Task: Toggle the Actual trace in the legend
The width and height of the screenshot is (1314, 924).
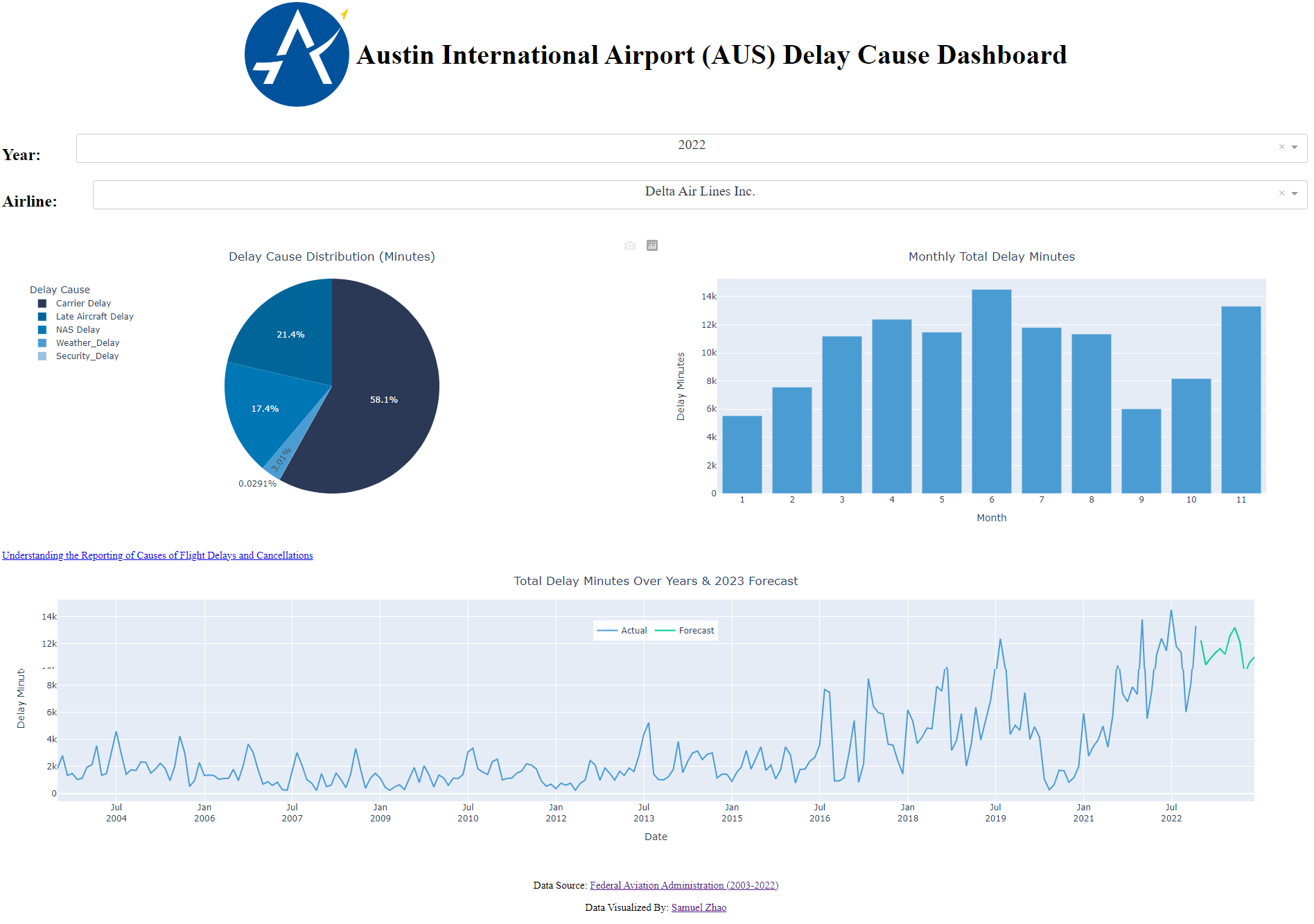Action: [633, 630]
